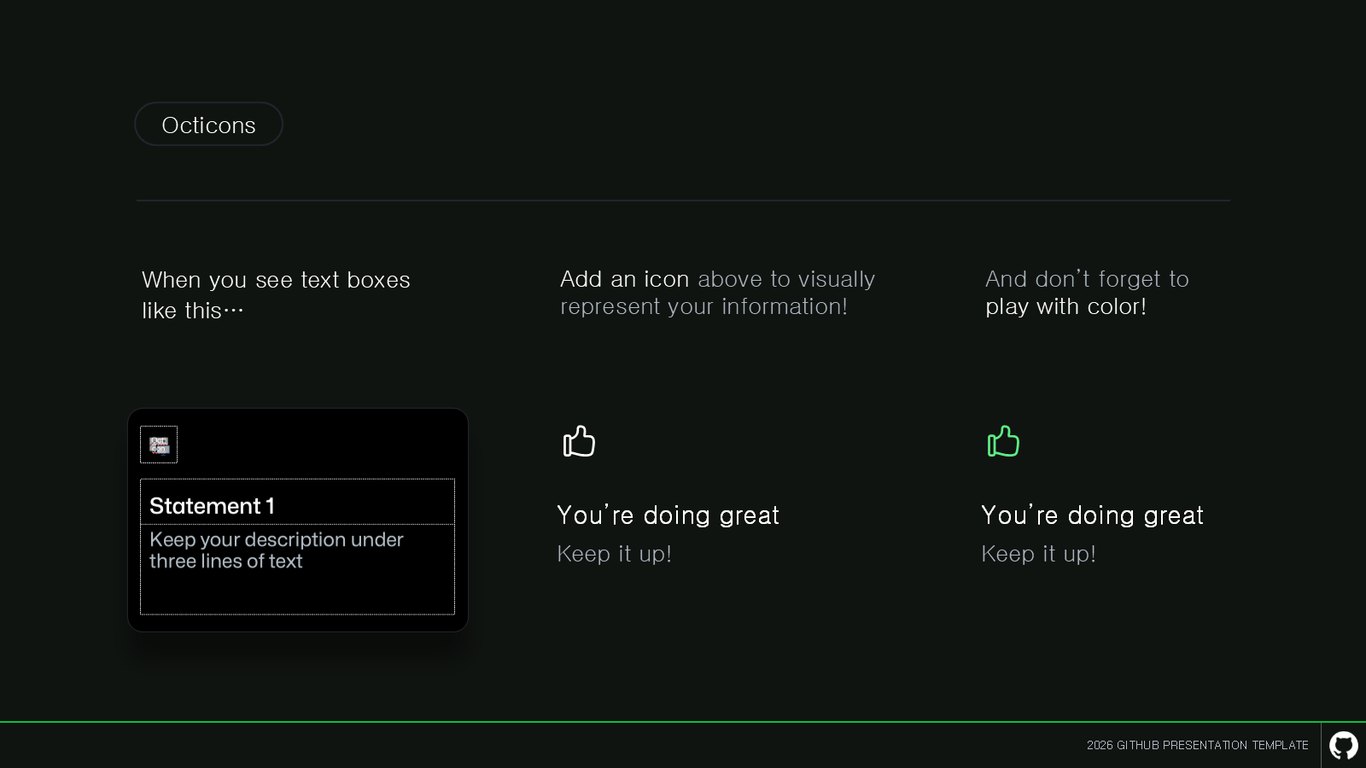This screenshot has width=1366, height=768.
Task: Select the 'And don't forget to' line
Action: pos(1087,279)
